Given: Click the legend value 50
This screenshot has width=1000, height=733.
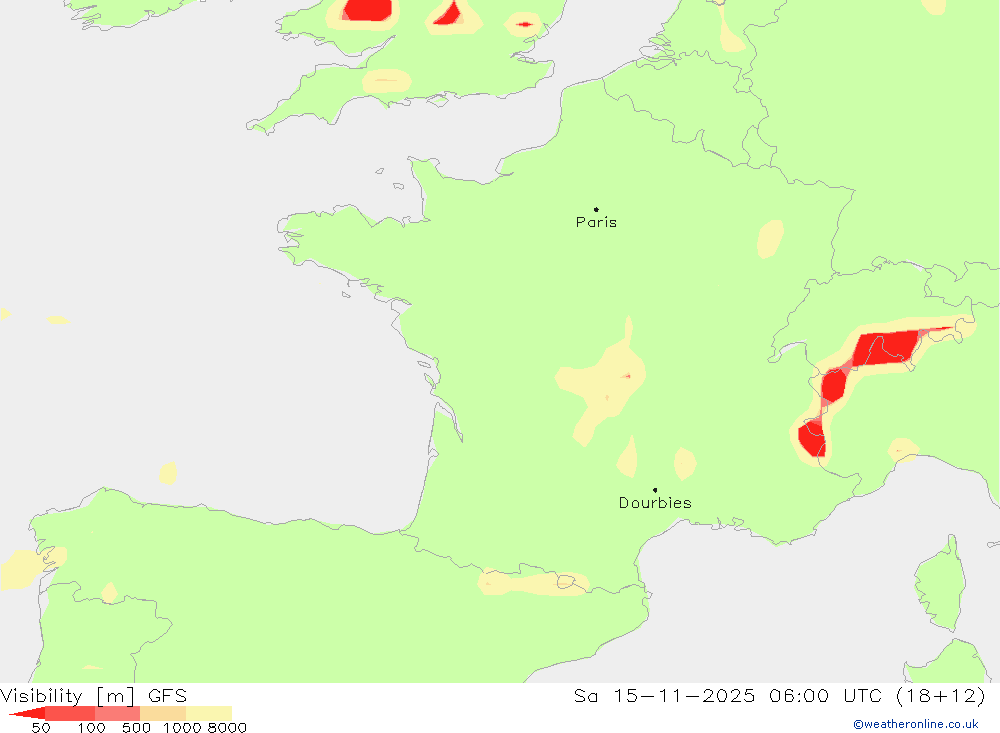Looking at the screenshot, I should [x=41, y=728].
